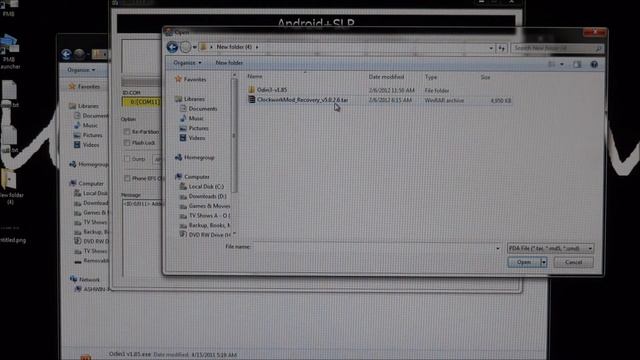Sort by Date modified column header
Image resolution: width=640 pixels, height=360 pixels.
coord(386,77)
